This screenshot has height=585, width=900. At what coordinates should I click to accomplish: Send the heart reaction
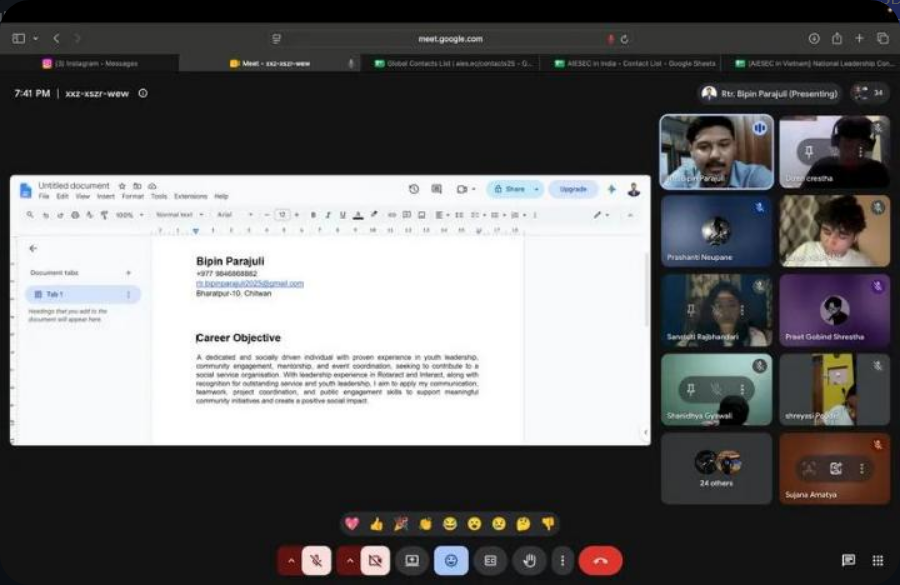352,524
